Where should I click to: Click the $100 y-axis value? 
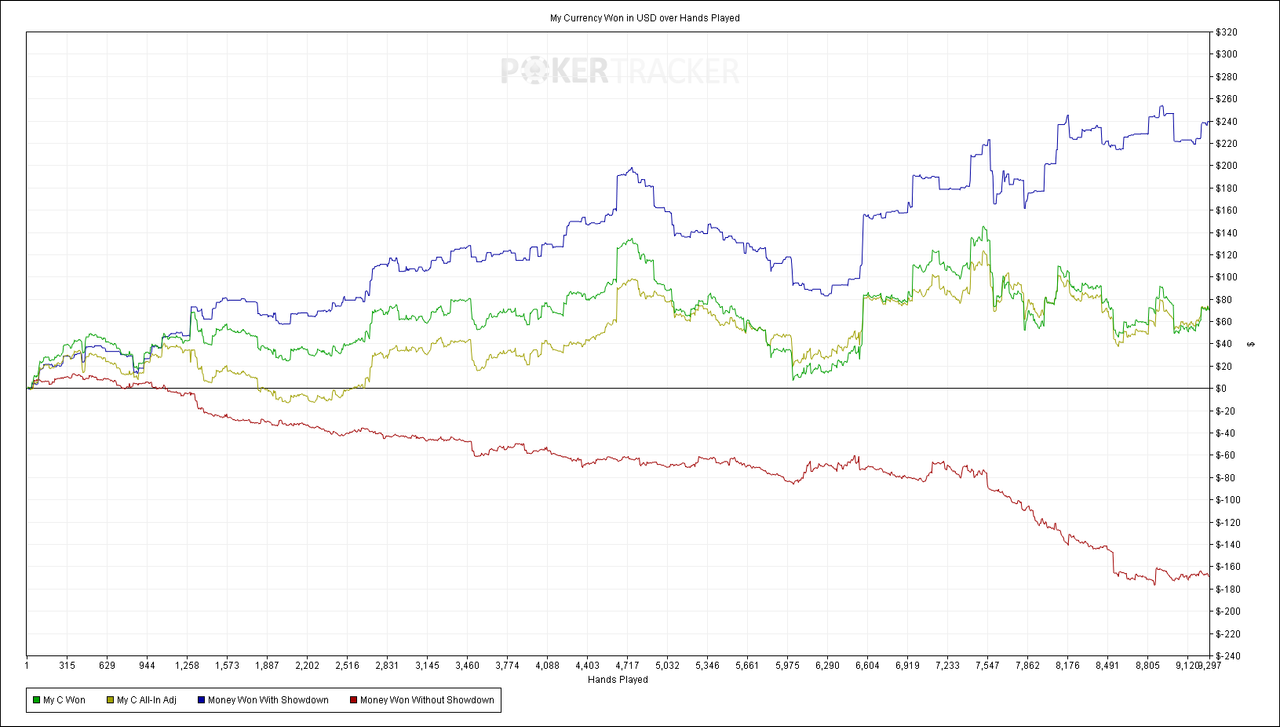(x=1225, y=277)
